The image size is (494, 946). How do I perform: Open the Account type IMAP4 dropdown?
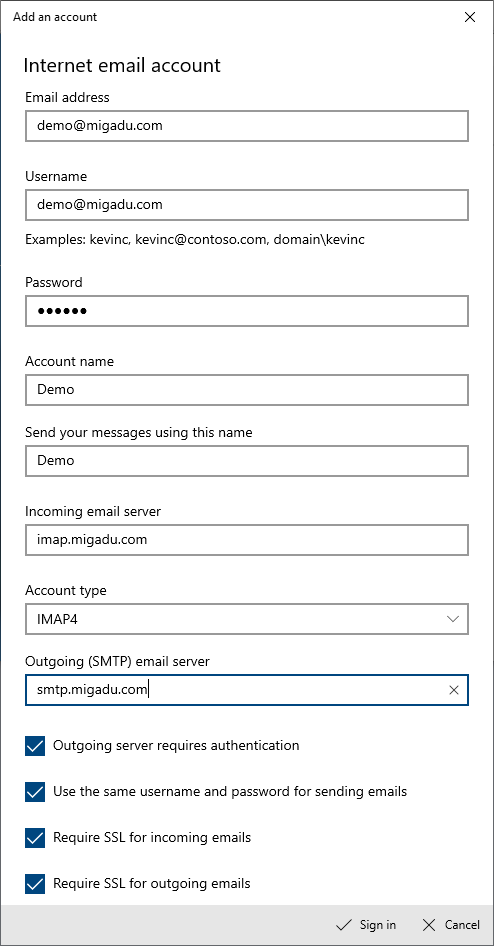247,619
